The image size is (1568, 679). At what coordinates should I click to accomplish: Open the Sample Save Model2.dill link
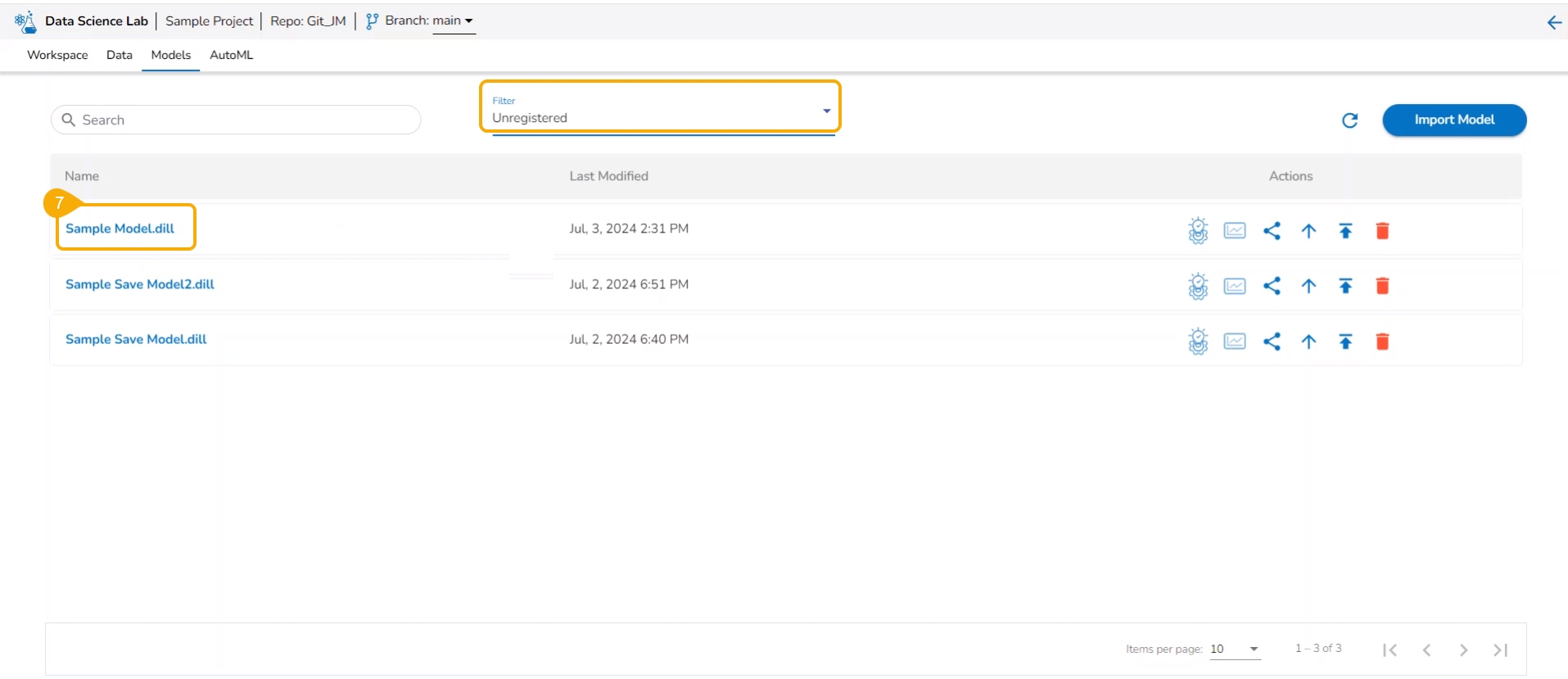[x=139, y=284]
